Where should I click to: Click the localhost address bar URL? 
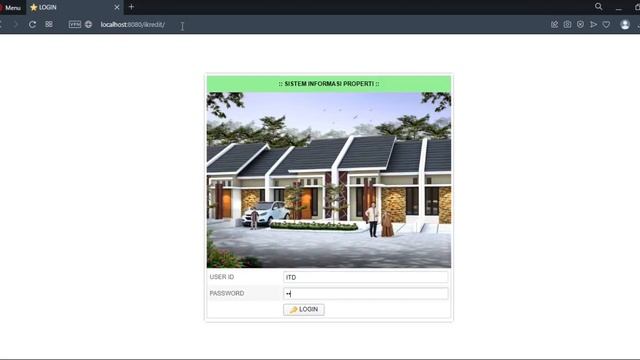133,24
